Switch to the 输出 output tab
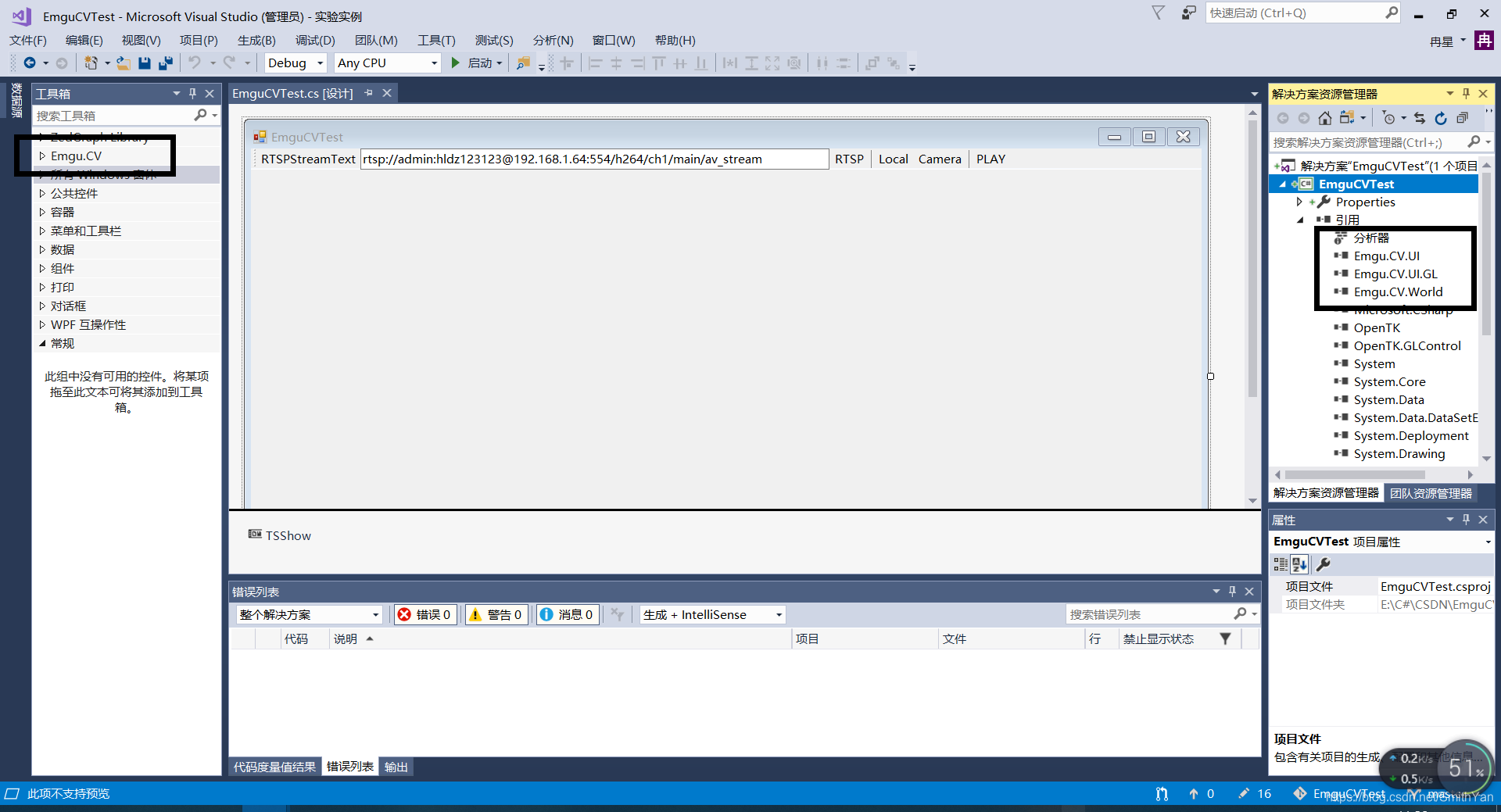Image resolution: width=1501 pixels, height=812 pixels. click(396, 767)
